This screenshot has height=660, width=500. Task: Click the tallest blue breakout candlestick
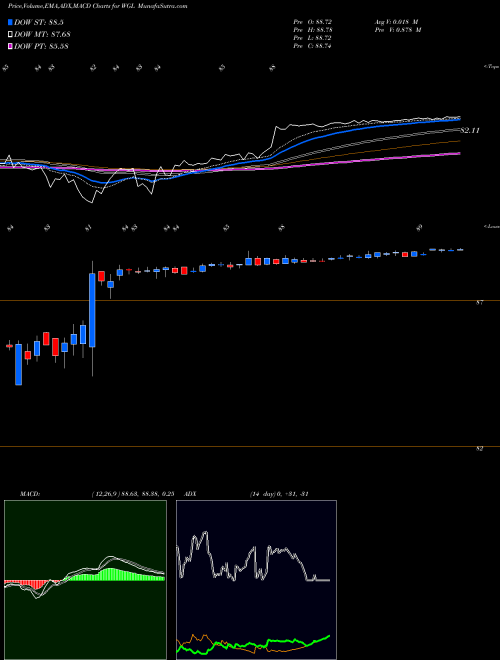pos(92,310)
